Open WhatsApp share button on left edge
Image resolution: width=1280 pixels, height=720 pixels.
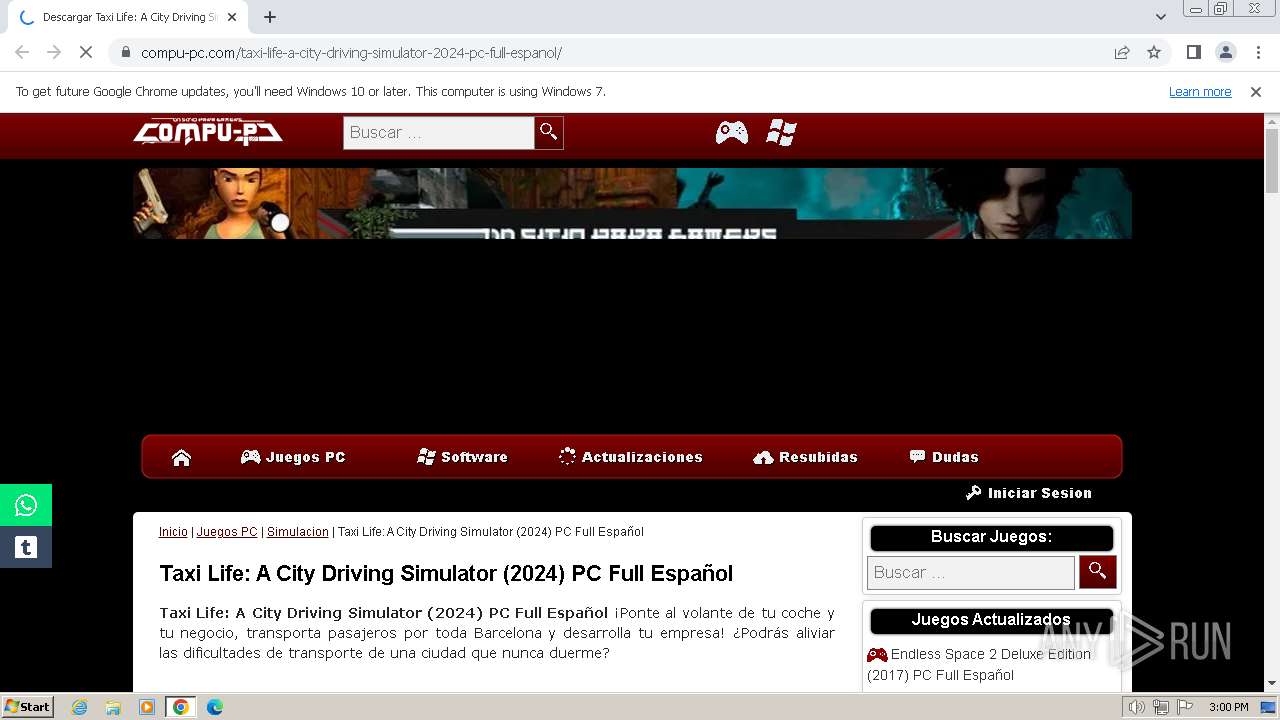(x=26, y=505)
